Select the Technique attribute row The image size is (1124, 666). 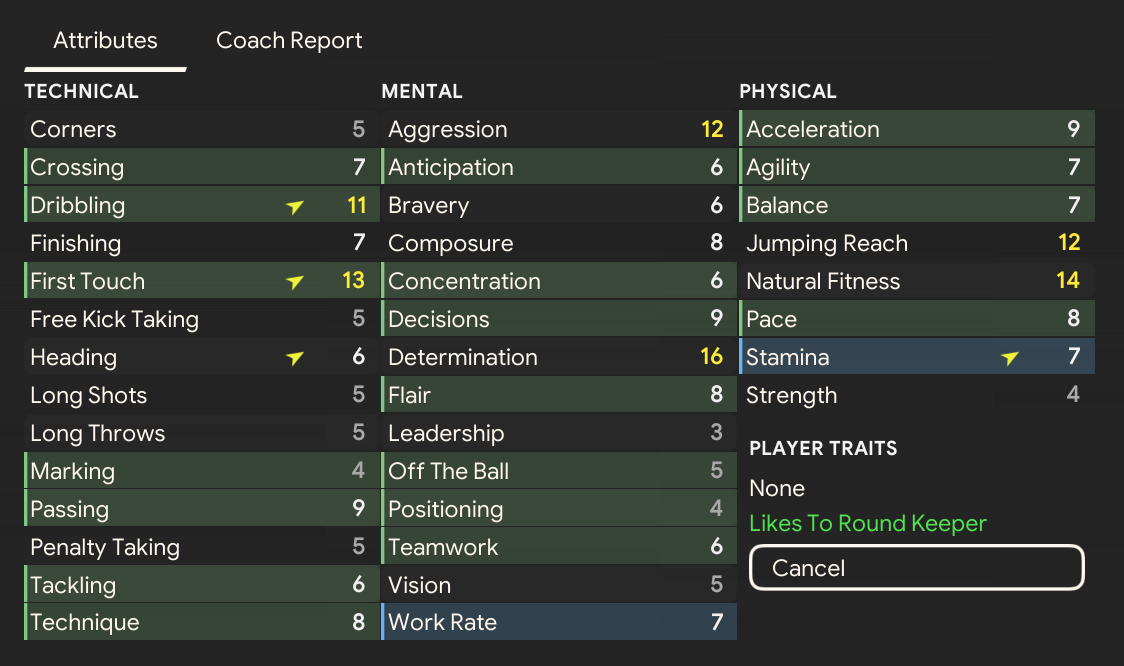200,622
